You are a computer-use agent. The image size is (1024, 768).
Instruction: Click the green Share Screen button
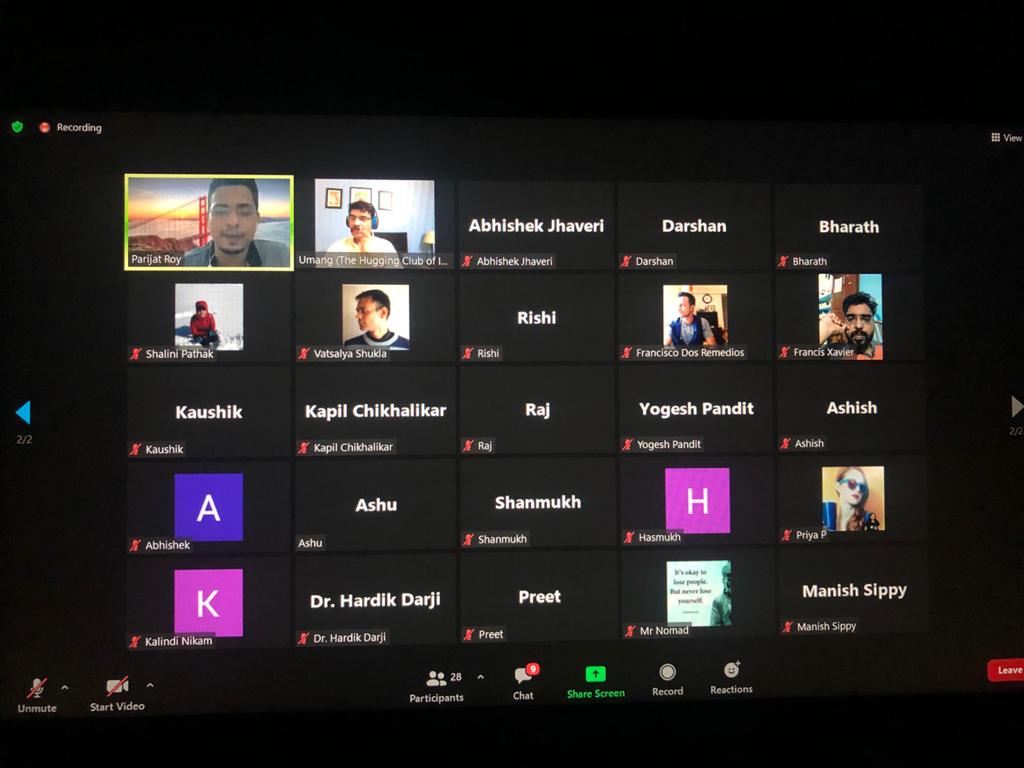point(596,683)
